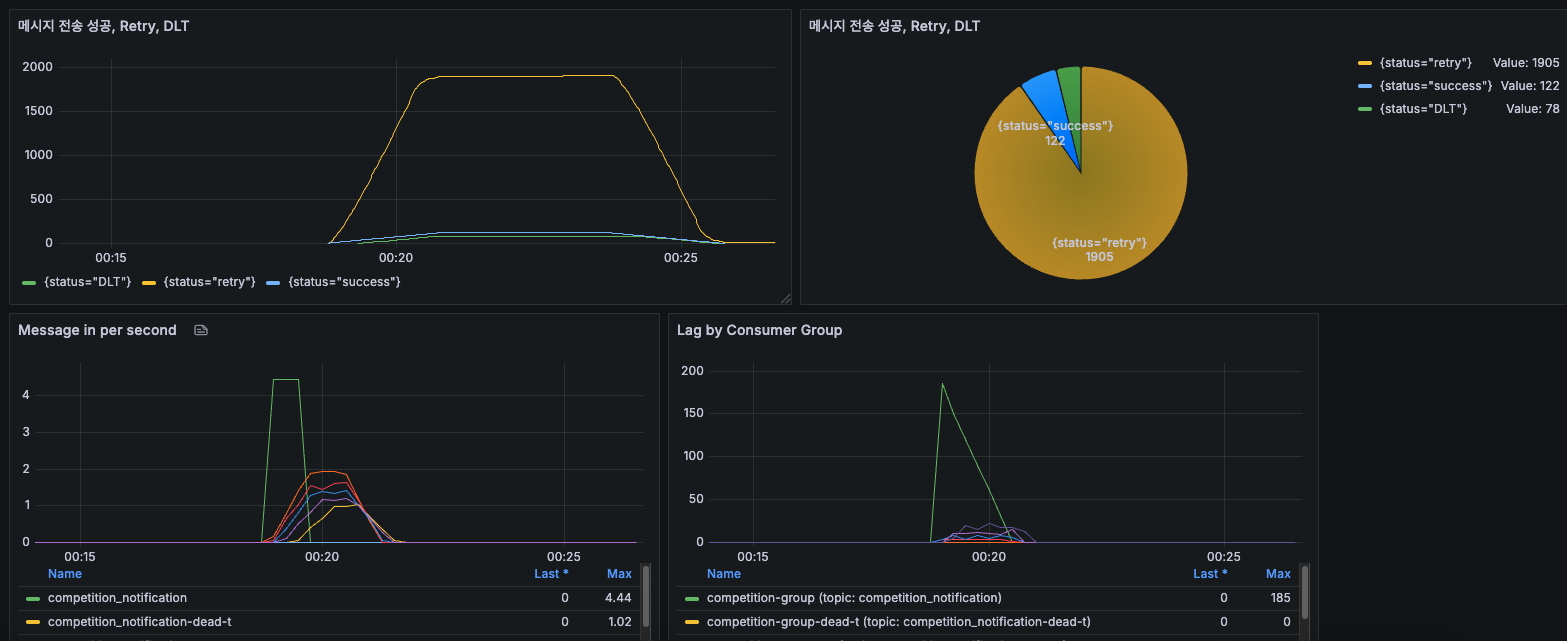Sort Lag by Consumer Group legend by Last *
Viewport: 1567px width, 641px height.
tap(1210, 574)
